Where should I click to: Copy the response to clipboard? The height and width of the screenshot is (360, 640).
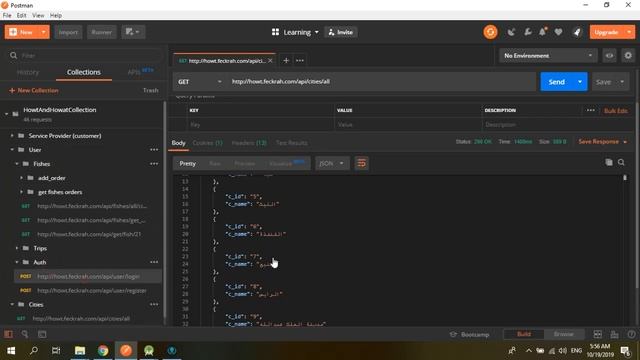pyautogui.click(x=609, y=162)
